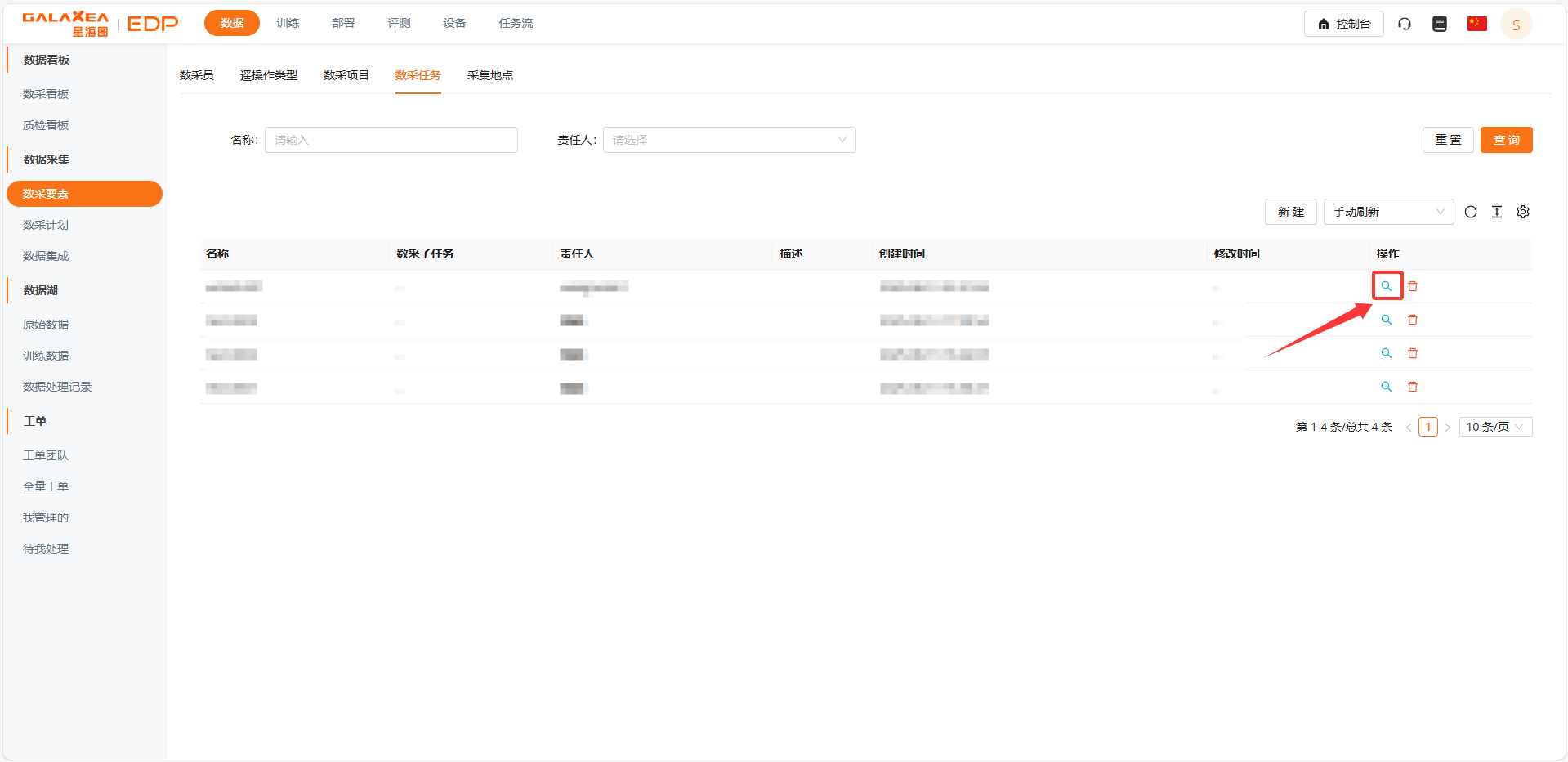Click the 控制台 console button
This screenshot has height=762, width=1568.
coord(1343,24)
